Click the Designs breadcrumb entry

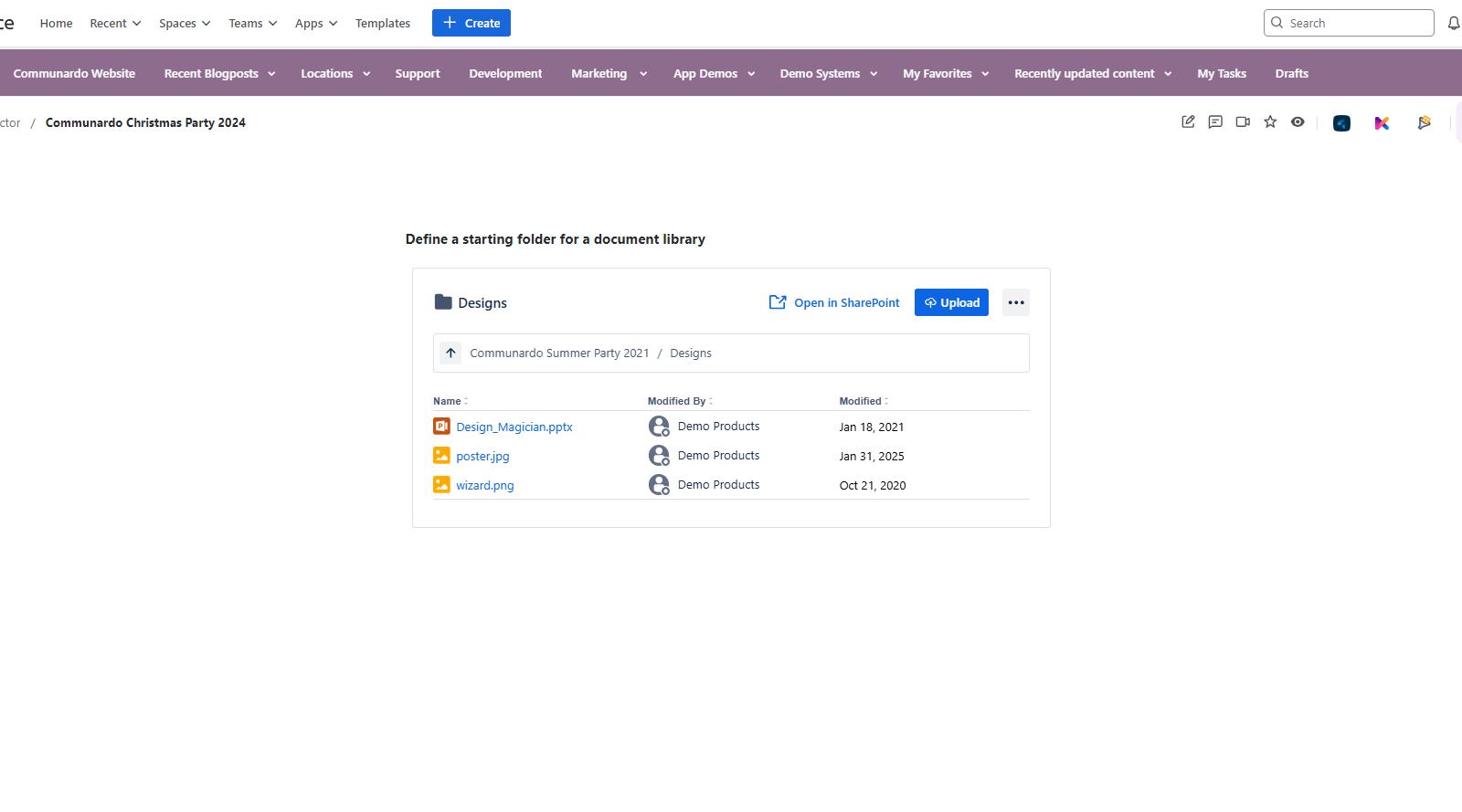pos(691,353)
